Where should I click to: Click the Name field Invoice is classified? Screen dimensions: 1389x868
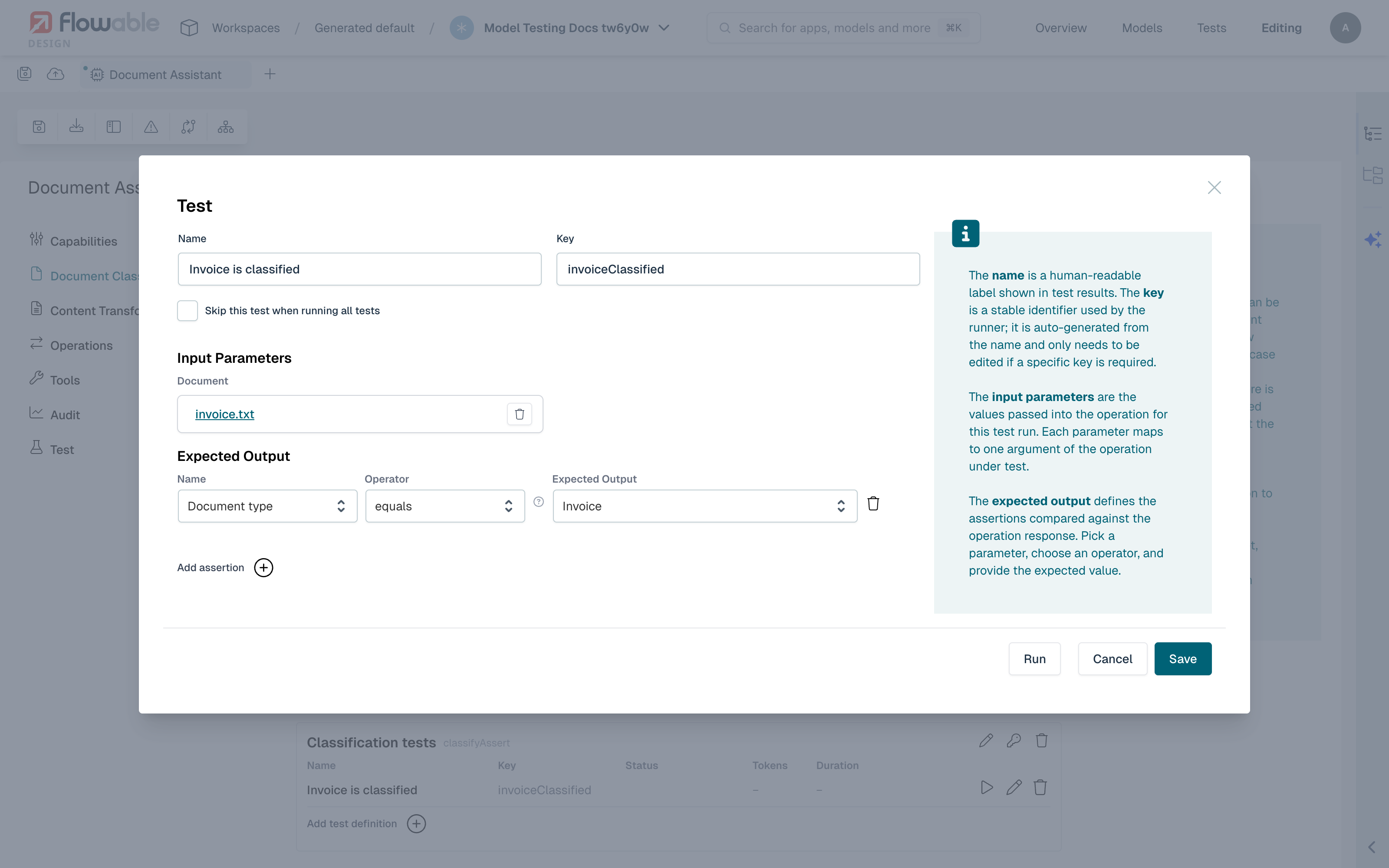[359, 269]
